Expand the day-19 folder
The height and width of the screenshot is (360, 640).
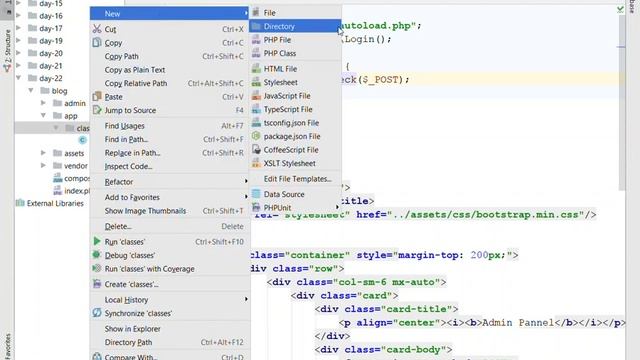pos(18,40)
